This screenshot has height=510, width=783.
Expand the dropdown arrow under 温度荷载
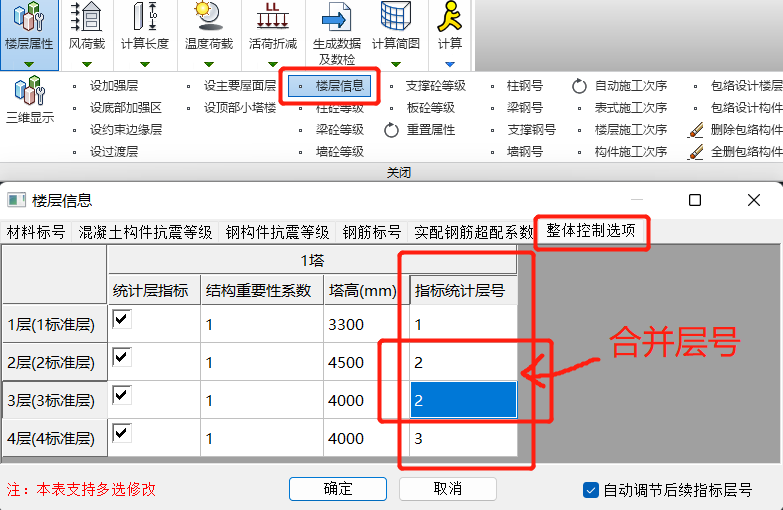209,64
